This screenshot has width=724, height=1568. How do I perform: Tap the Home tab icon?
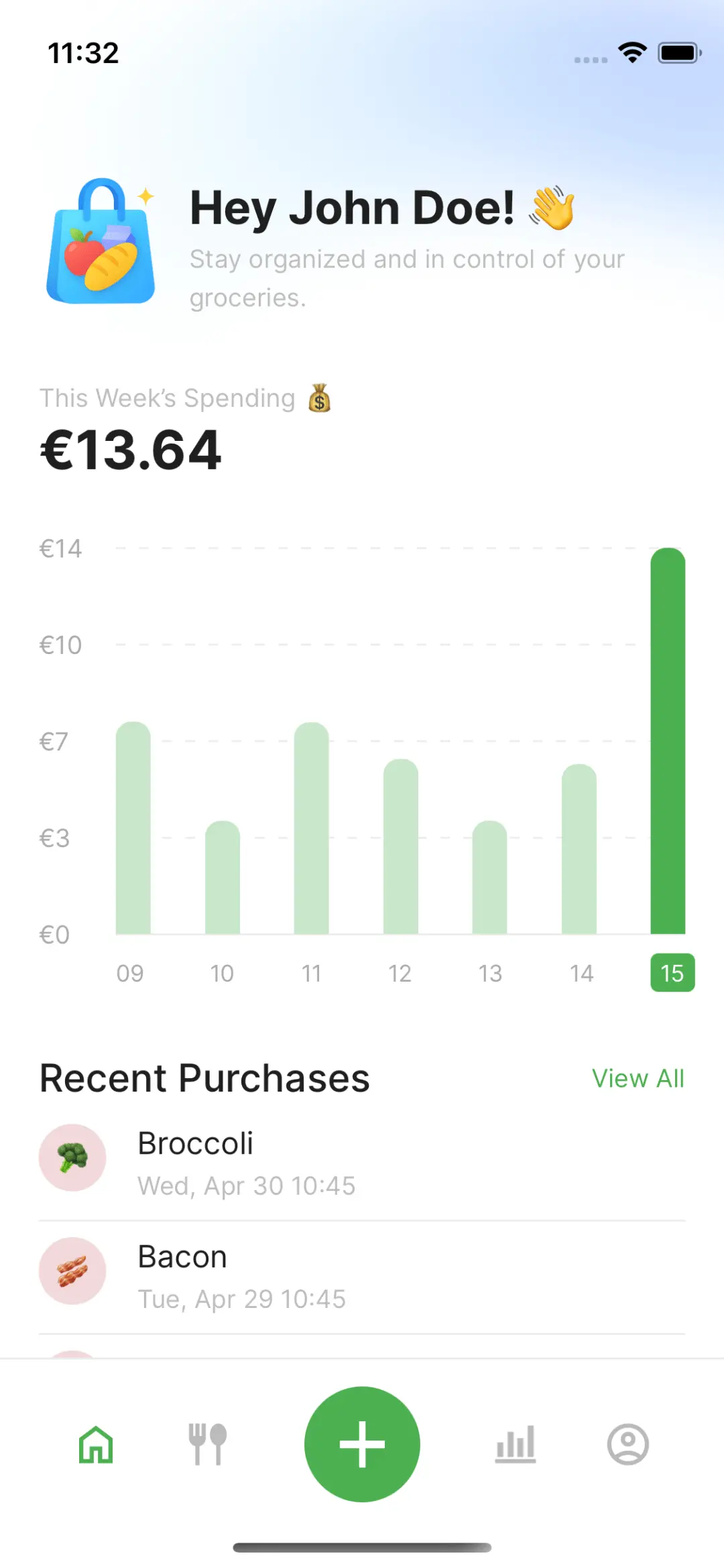tap(96, 1444)
